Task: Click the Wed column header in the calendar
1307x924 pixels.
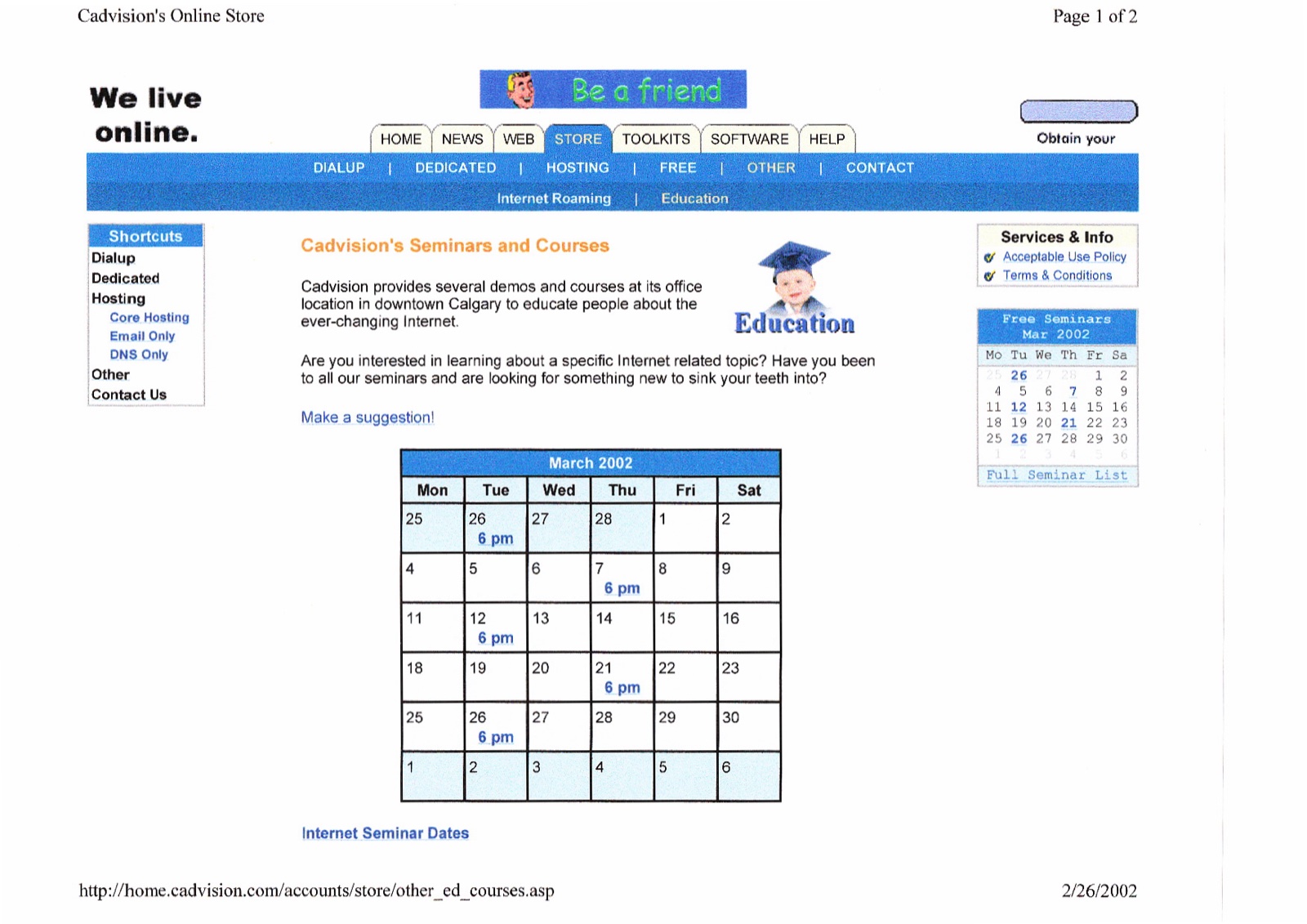Action: tap(559, 490)
